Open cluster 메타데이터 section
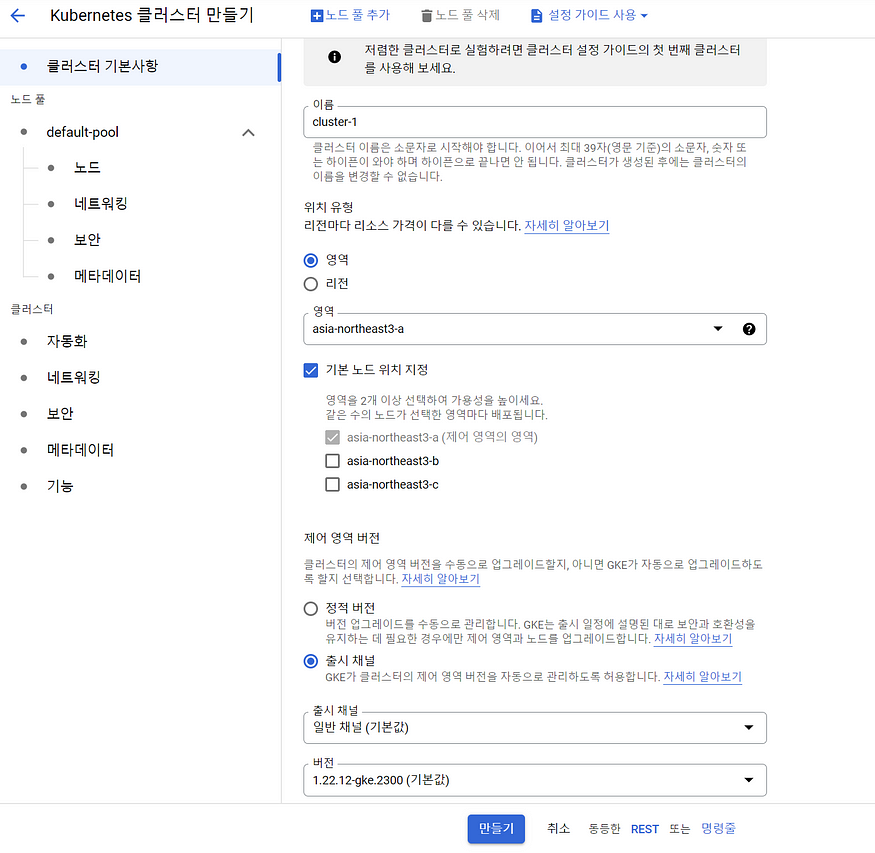875x853 pixels. click(x=80, y=450)
